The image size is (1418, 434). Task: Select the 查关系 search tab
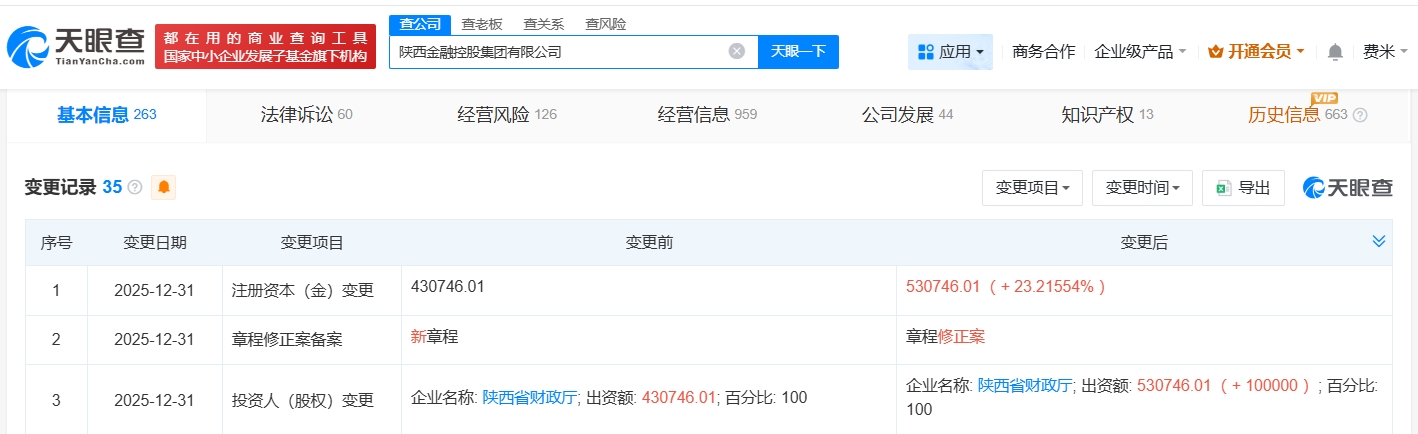point(544,24)
